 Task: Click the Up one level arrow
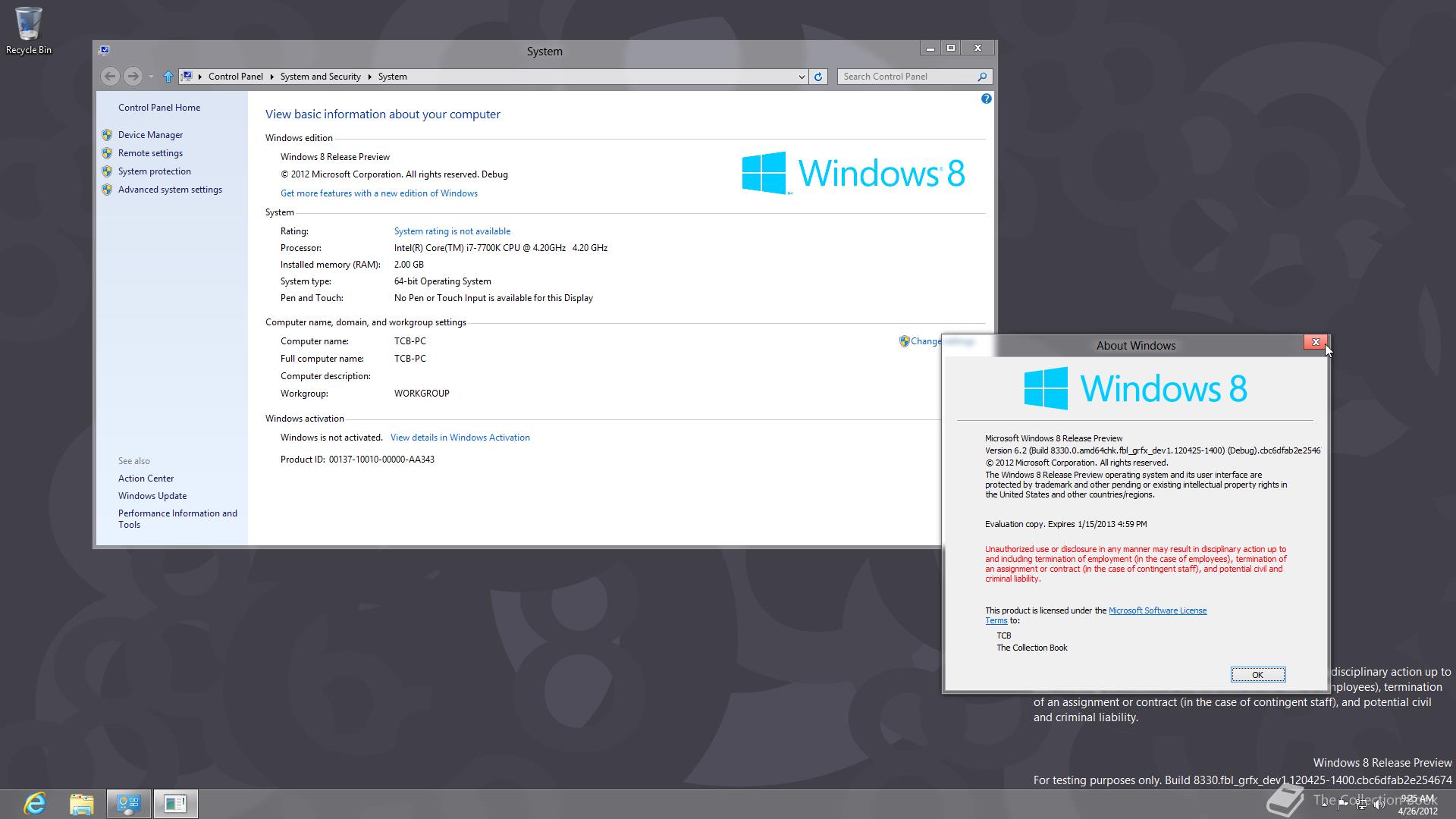[168, 77]
